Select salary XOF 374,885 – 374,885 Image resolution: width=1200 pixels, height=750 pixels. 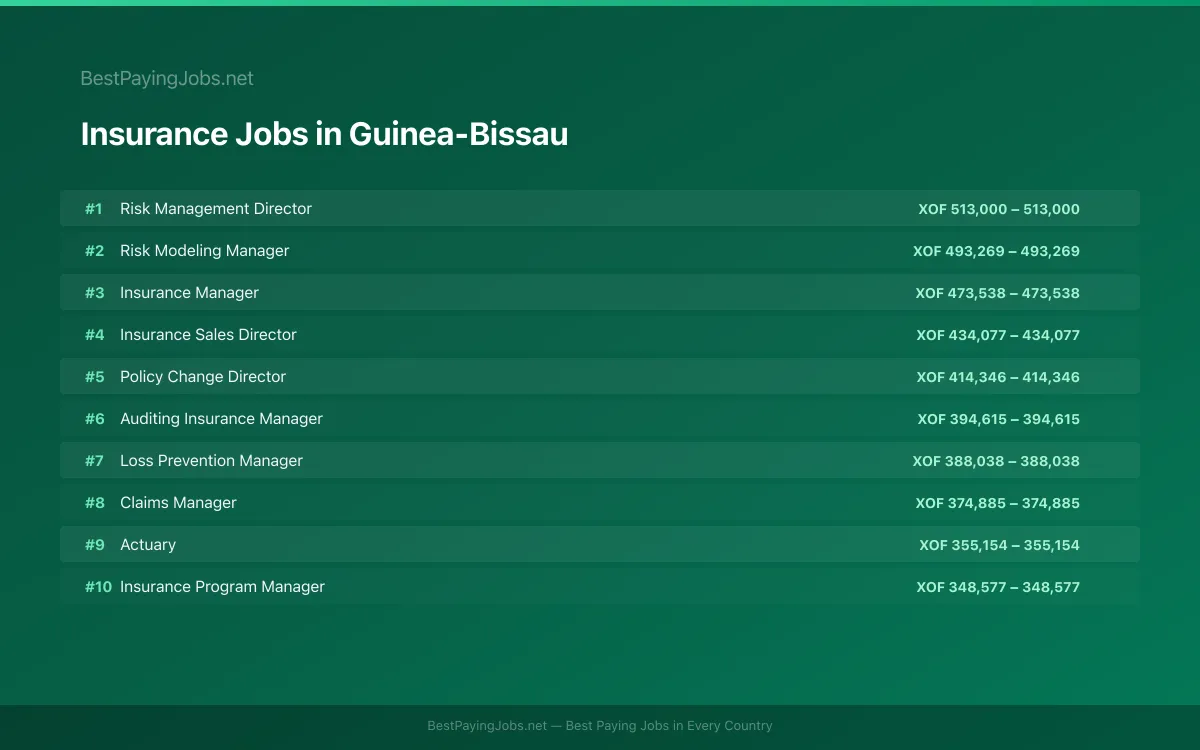coord(997,503)
